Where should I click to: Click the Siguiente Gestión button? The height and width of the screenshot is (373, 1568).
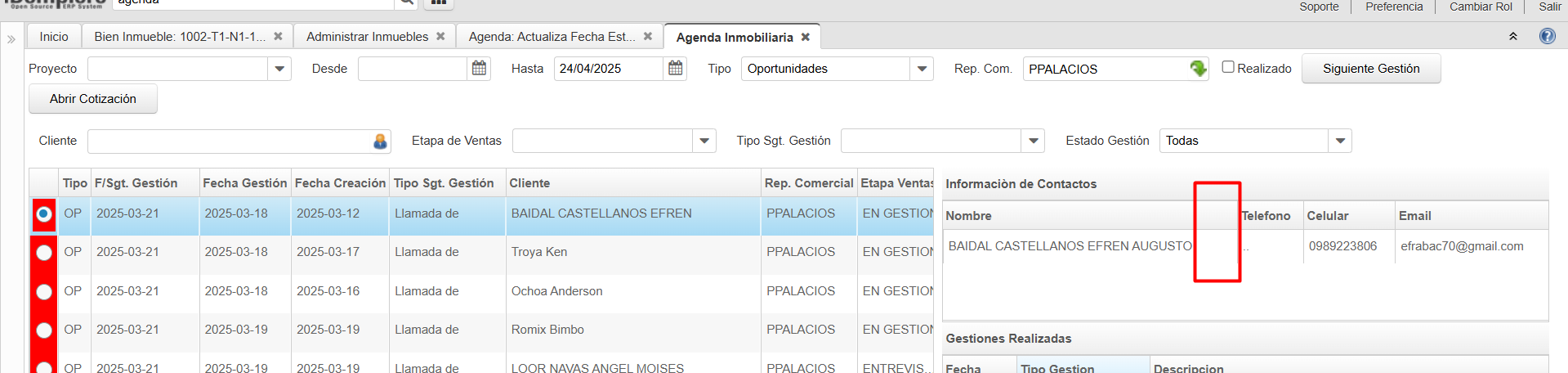coord(1370,69)
